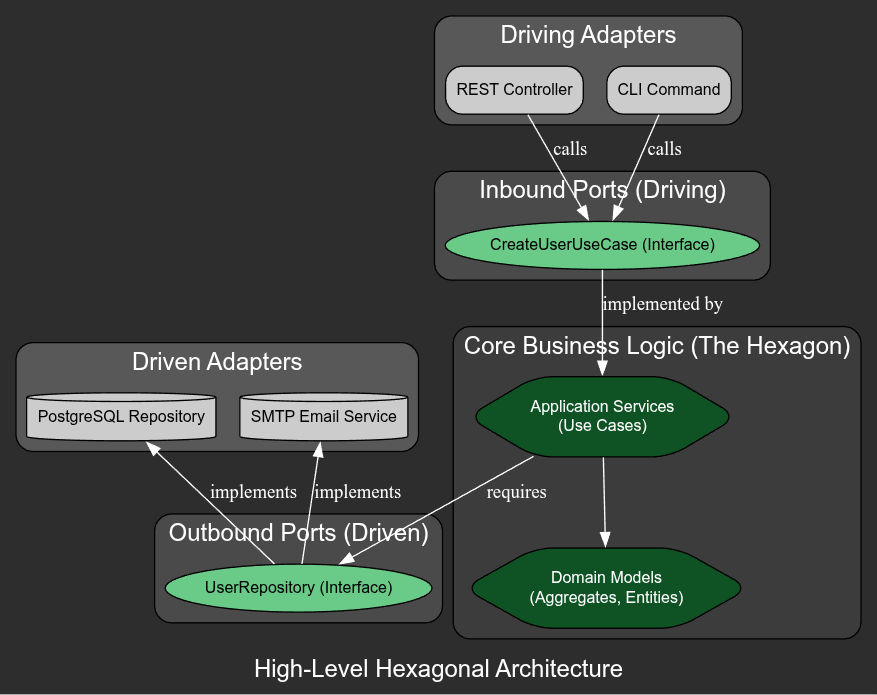Select the REST Controller node
The width and height of the screenshot is (877, 695).
[514, 90]
